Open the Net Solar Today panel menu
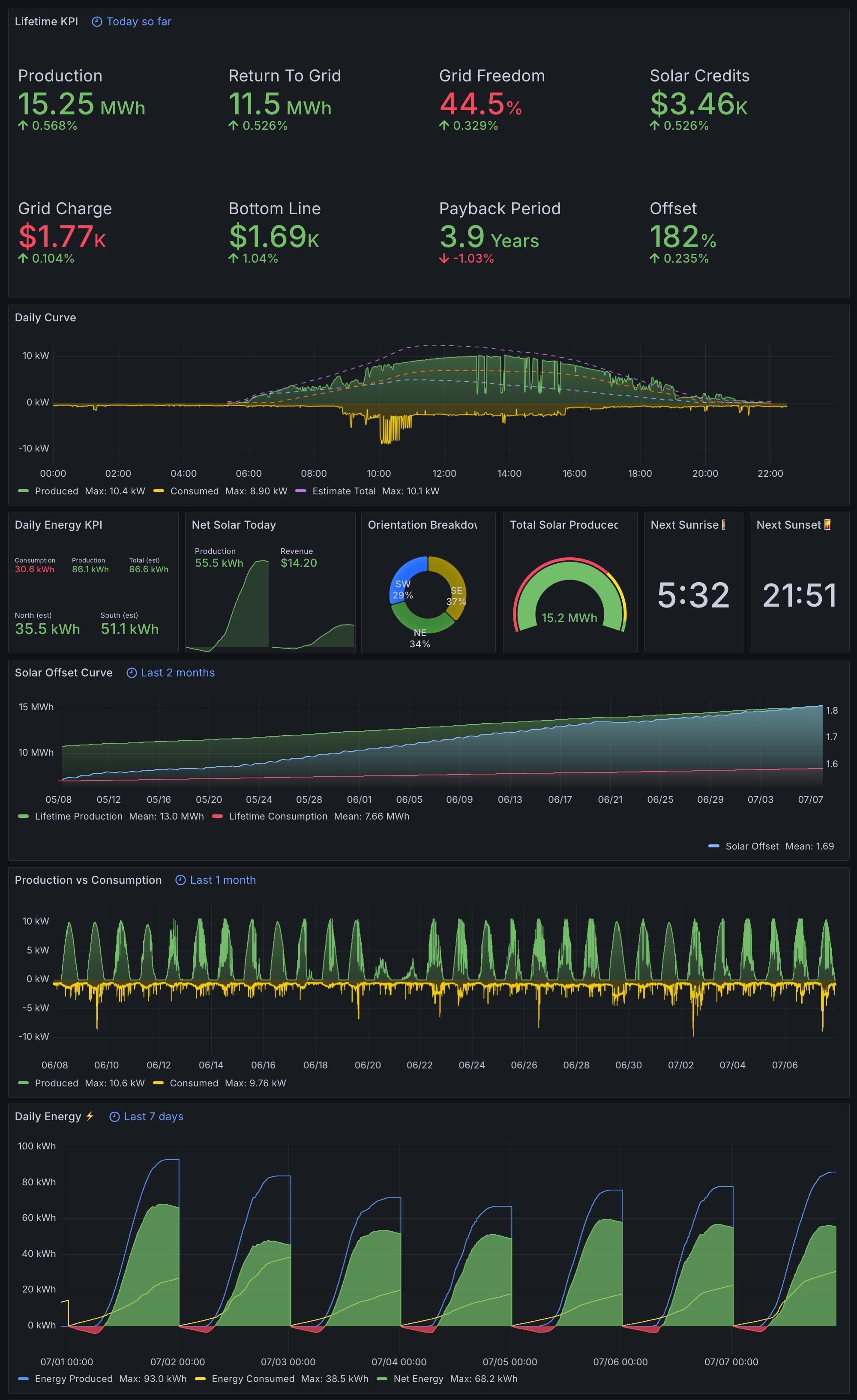Screen dimensions: 857x1400 pos(234,525)
